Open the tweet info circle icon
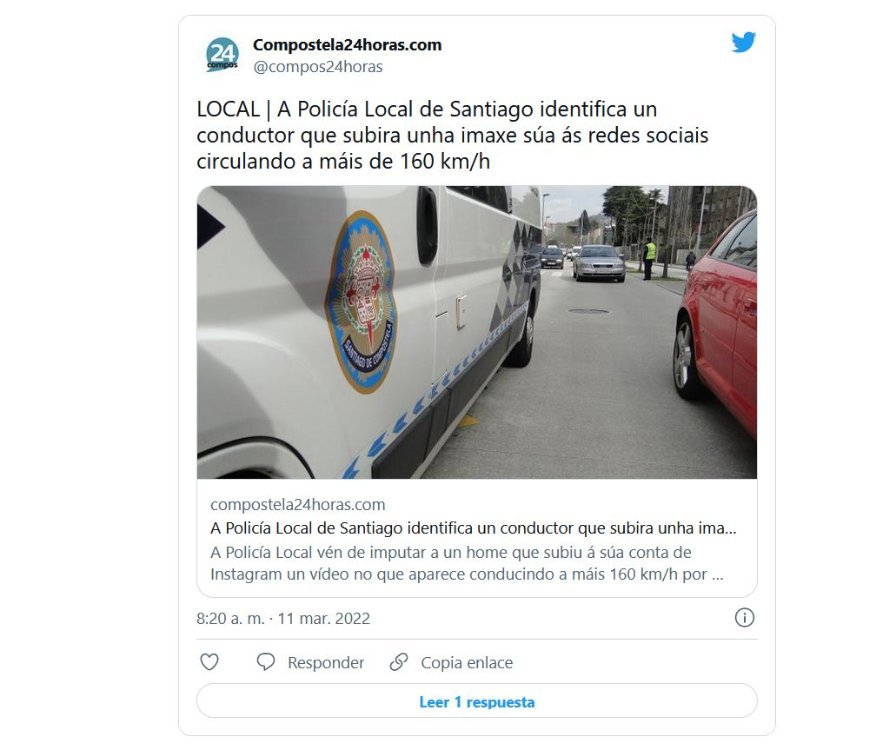Screen dimensions: 896x750 [x=744, y=617]
